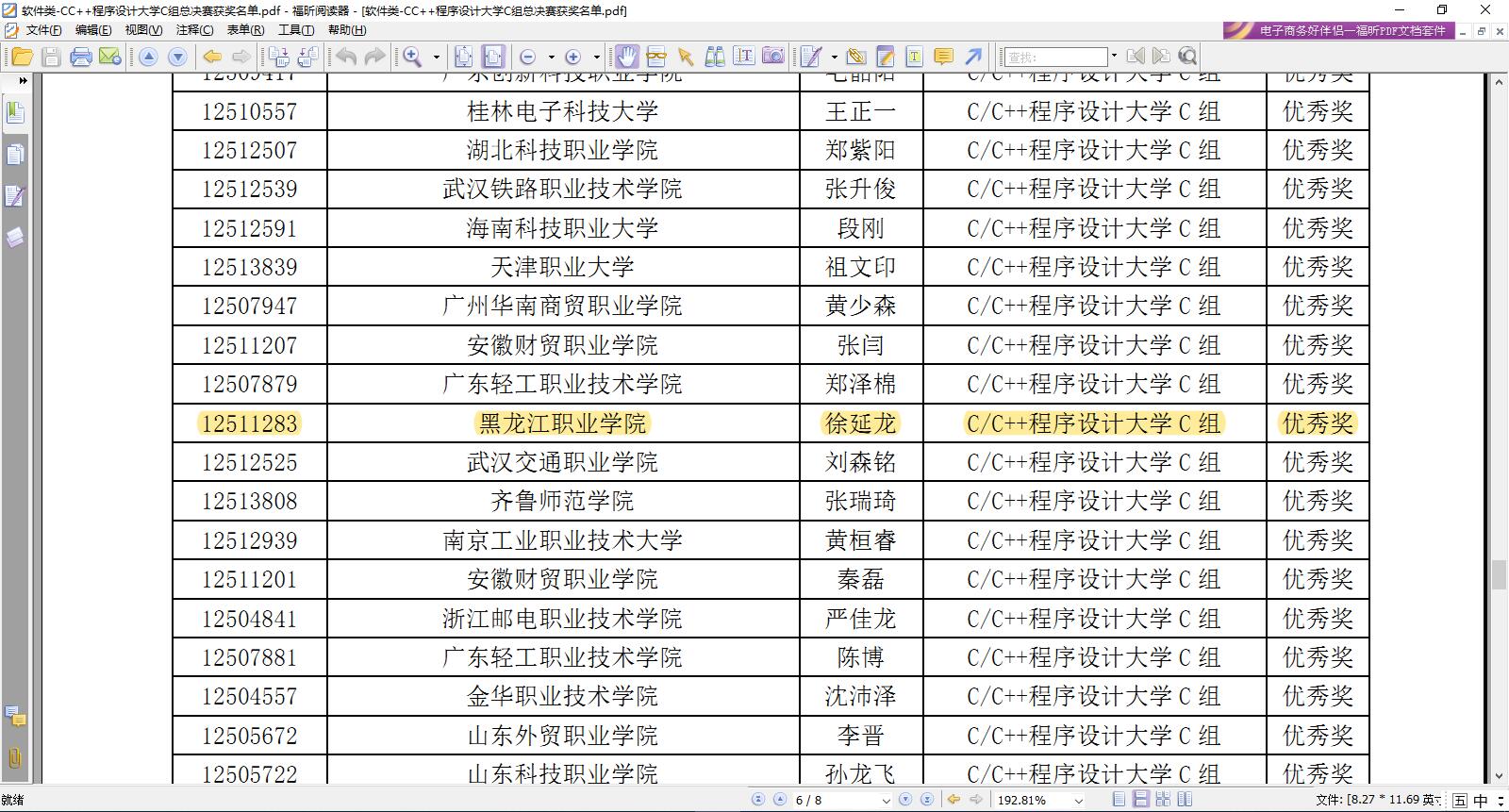Switch to continuous page layout in status bar

[1141, 800]
